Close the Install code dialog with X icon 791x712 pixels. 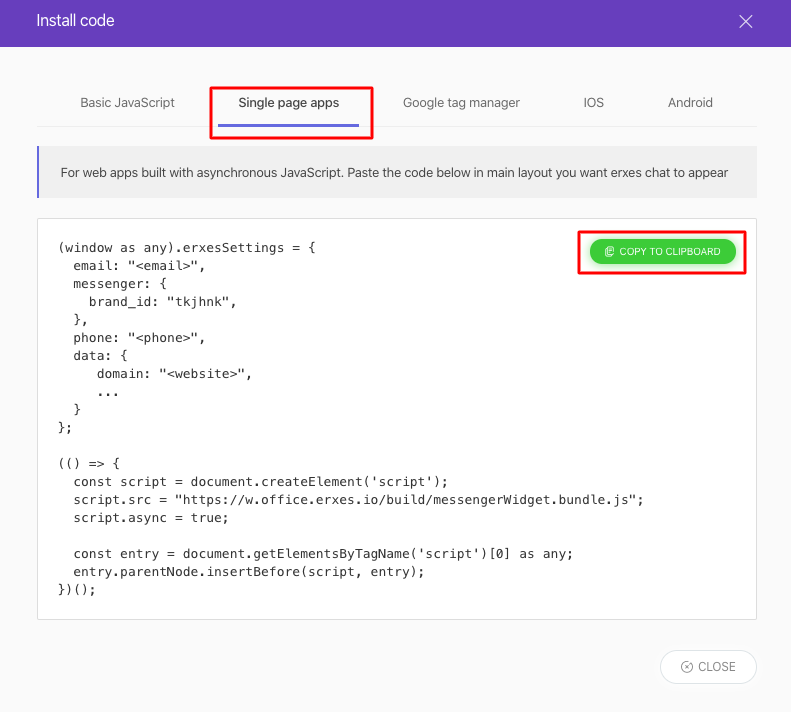click(x=745, y=21)
